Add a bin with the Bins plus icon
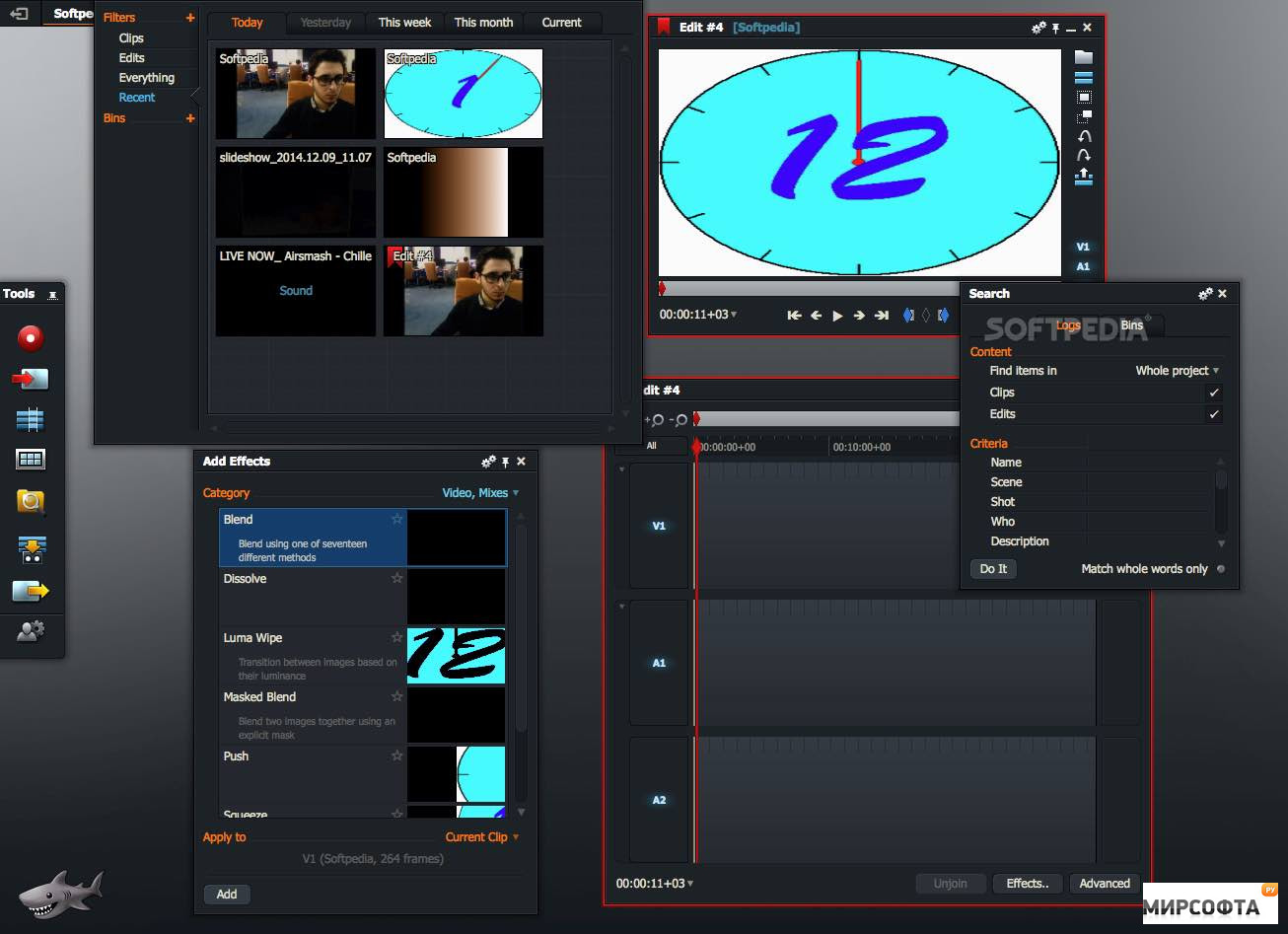 [x=190, y=118]
